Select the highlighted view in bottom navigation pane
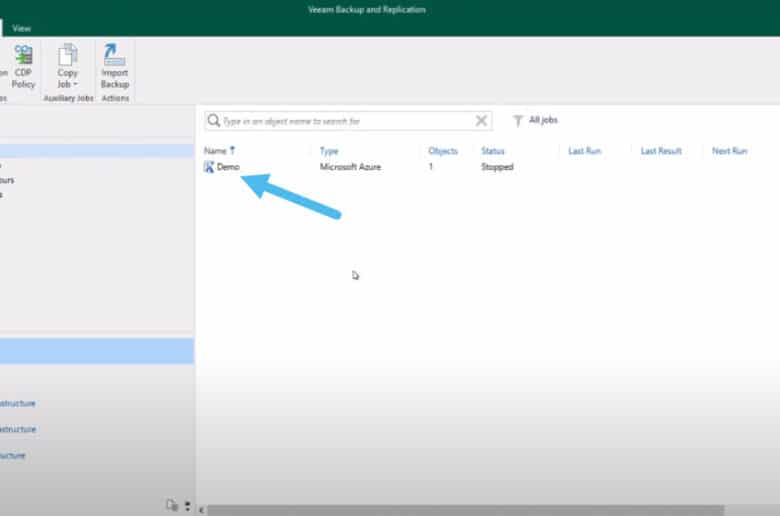Screen dimensions: 780x516 [97, 351]
